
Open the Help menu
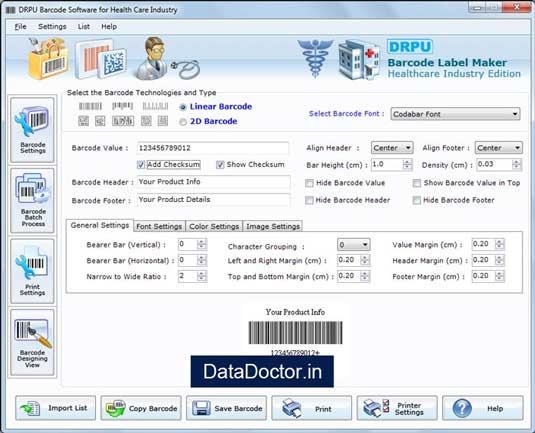click(x=109, y=27)
